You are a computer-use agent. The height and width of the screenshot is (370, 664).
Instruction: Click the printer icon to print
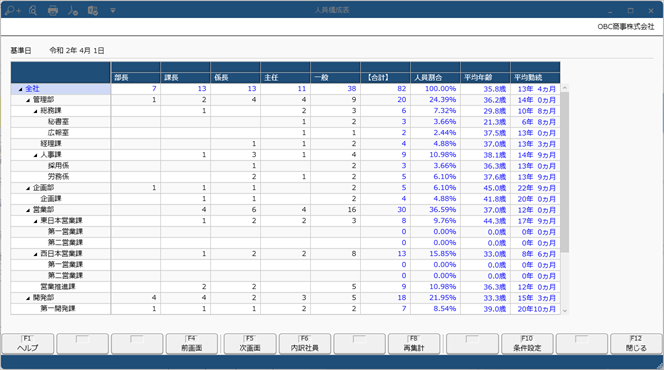(53, 10)
